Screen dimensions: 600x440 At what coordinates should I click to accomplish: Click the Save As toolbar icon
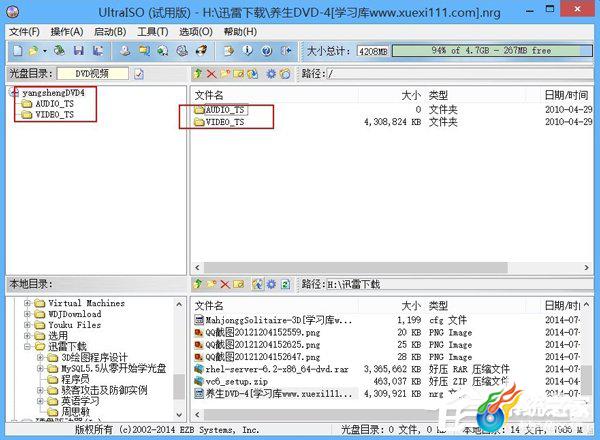pos(98,51)
